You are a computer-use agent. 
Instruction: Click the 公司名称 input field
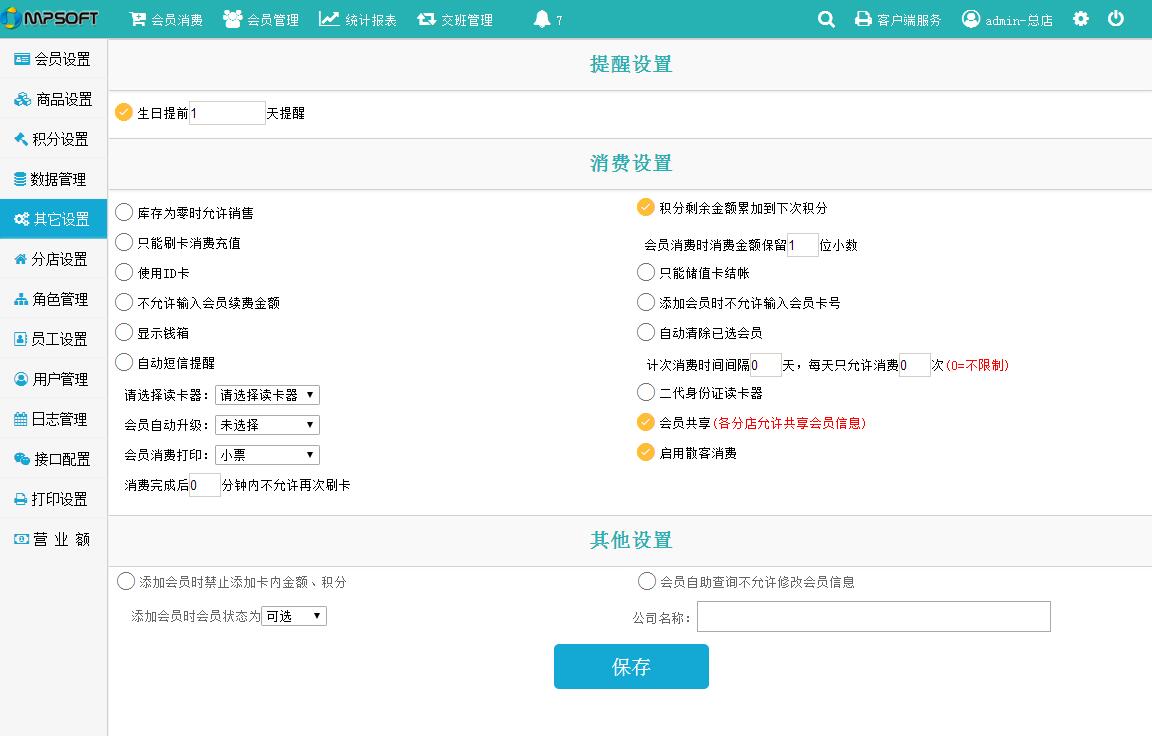coord(874,616)
